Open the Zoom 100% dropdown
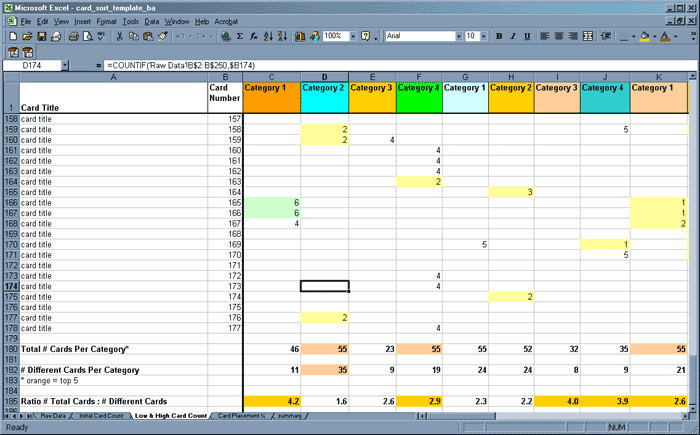 (x=350, y=36)
